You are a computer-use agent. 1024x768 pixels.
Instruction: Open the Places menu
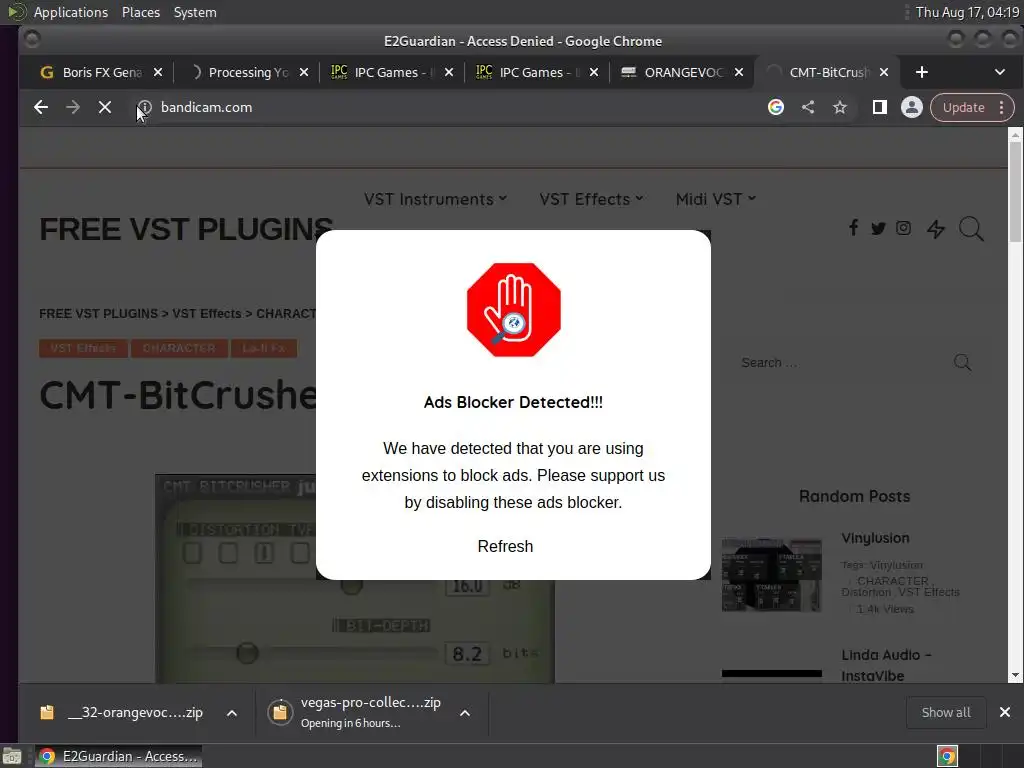click(140, 12)
